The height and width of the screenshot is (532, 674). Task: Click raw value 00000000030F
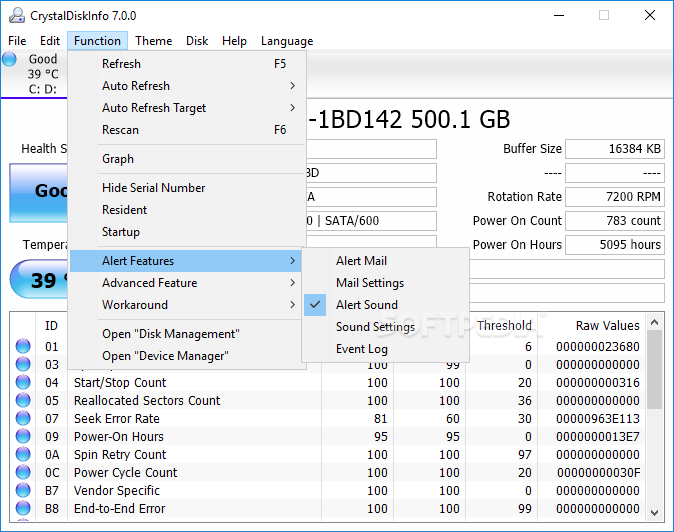point(599,473)
